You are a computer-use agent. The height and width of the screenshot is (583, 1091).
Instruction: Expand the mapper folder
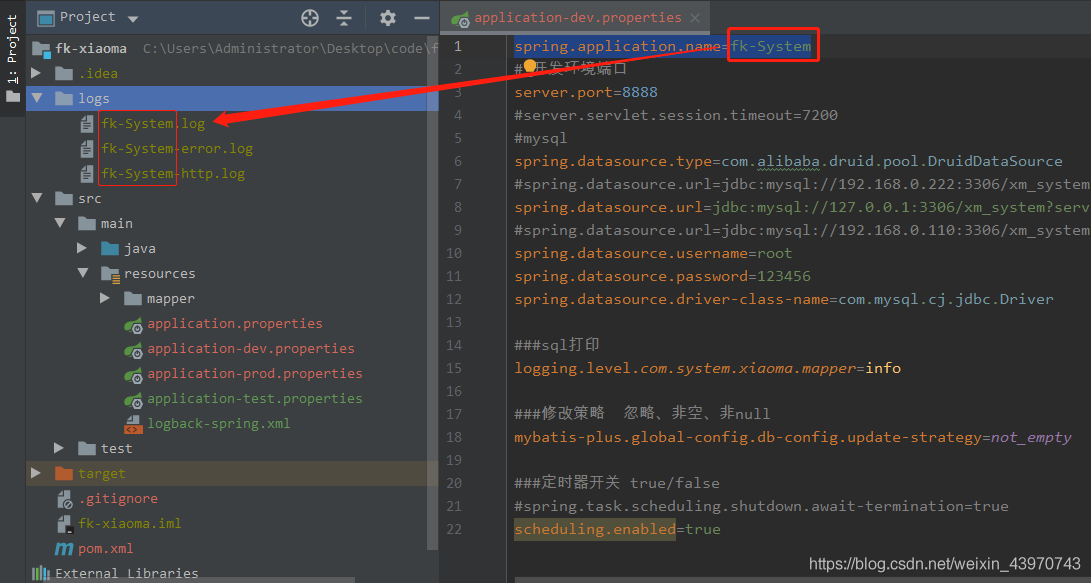coord(104,298)
